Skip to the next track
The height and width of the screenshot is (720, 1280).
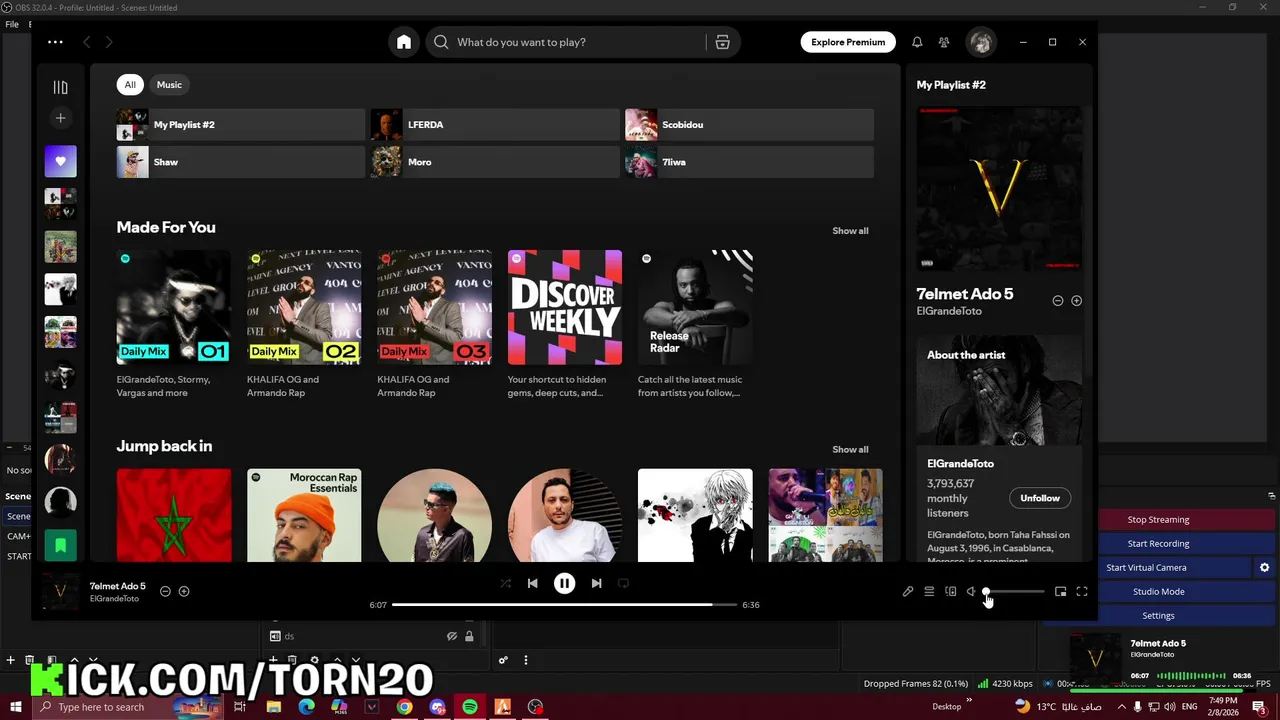(x=596, y=583)
